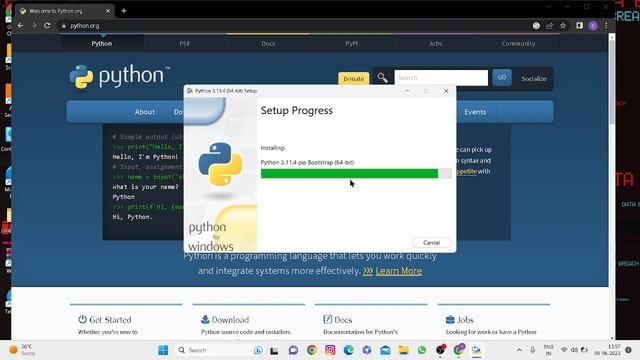Go back in Chrome browser
This screenshot has width=640, height=360.
pyautogui.click(x=20, y=25)
